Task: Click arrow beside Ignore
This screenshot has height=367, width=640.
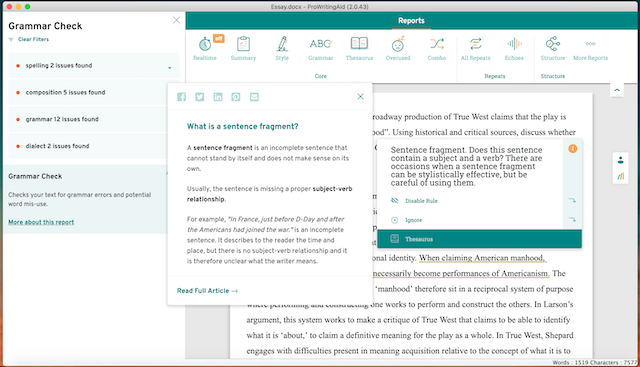Action: pyautogui.click(x=572, y=220)
